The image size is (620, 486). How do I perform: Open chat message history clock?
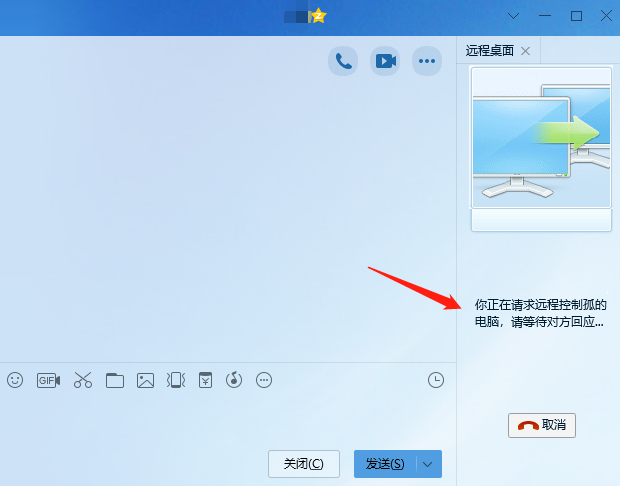click(435, 380)
